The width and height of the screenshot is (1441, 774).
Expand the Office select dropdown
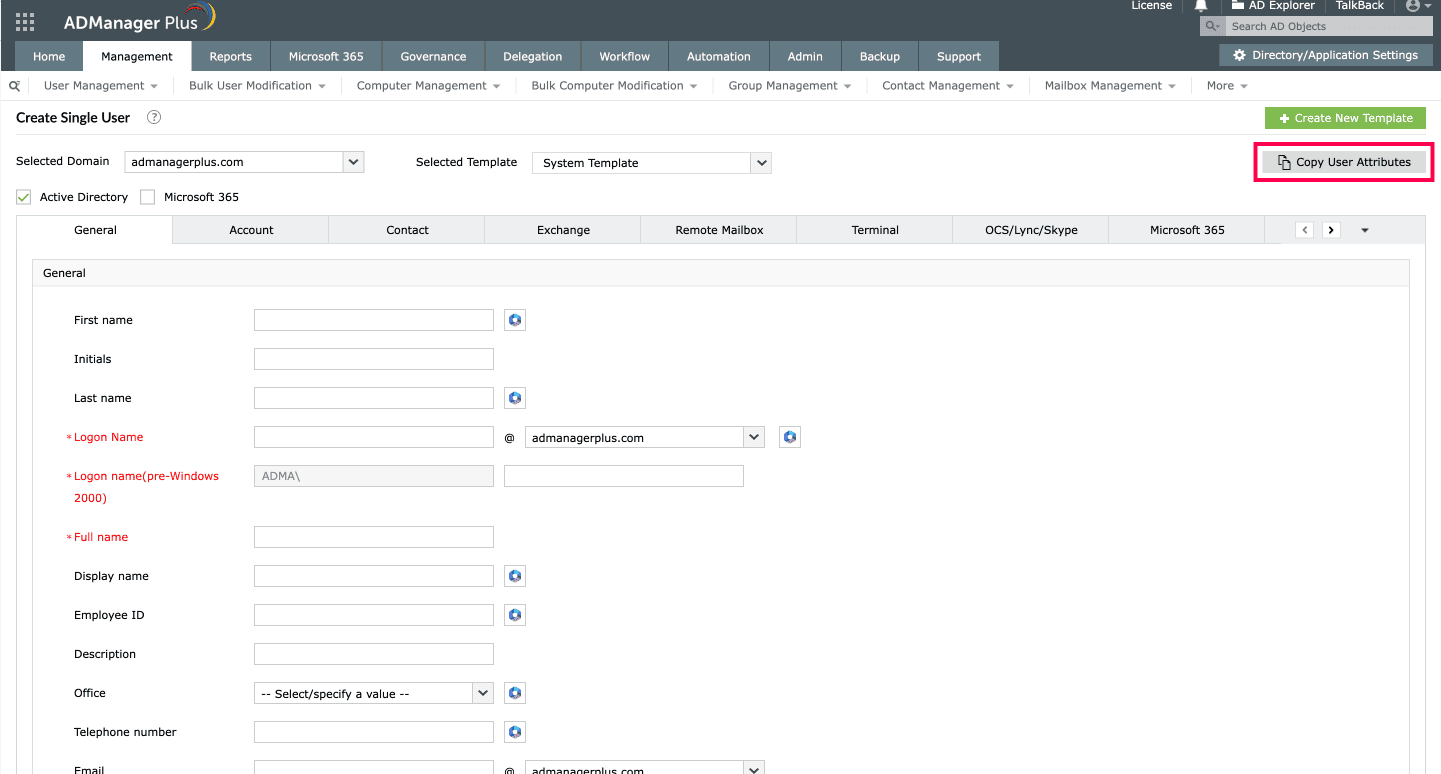pos(374,693)
